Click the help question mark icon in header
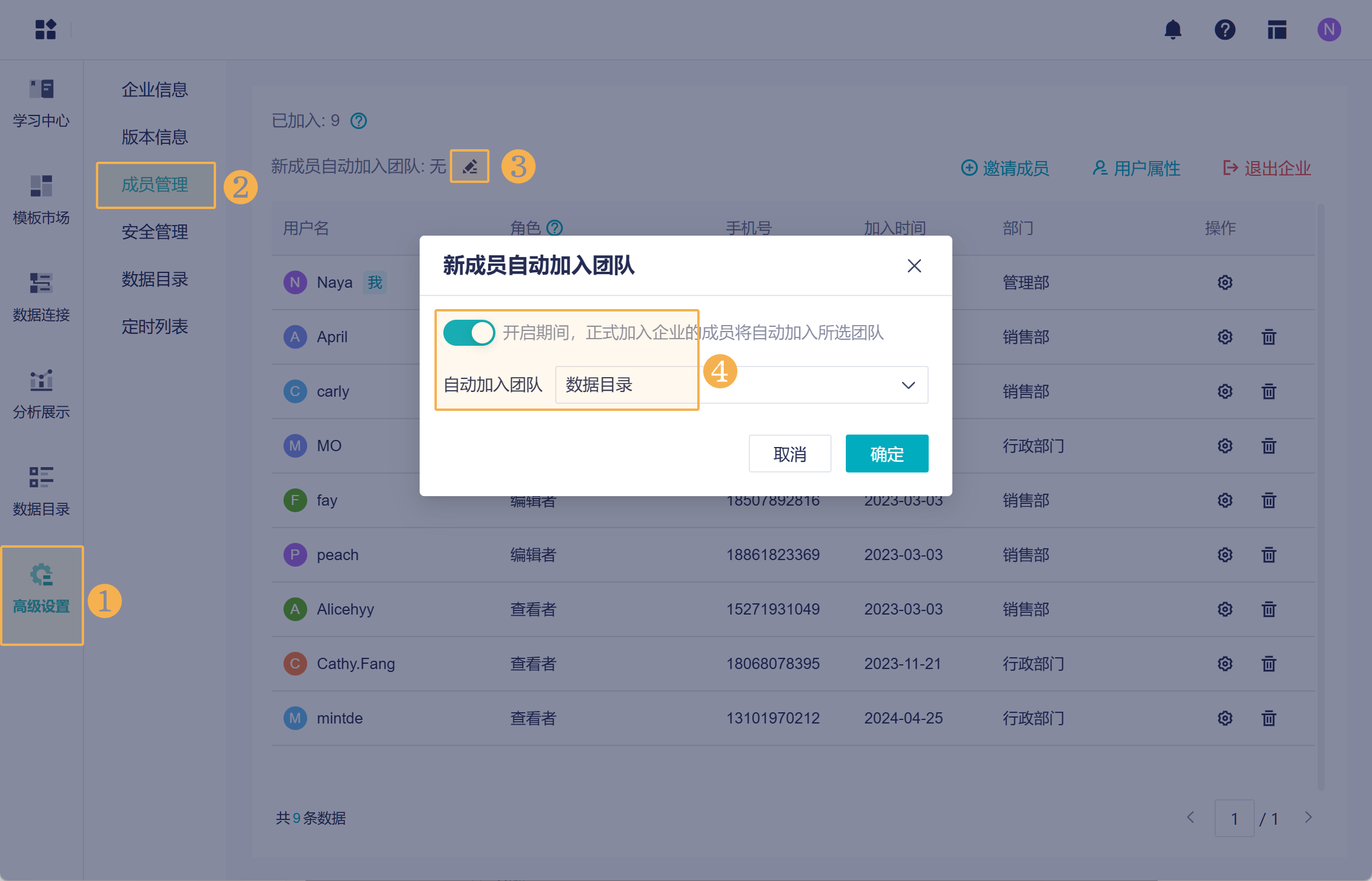 (1225, 30)
